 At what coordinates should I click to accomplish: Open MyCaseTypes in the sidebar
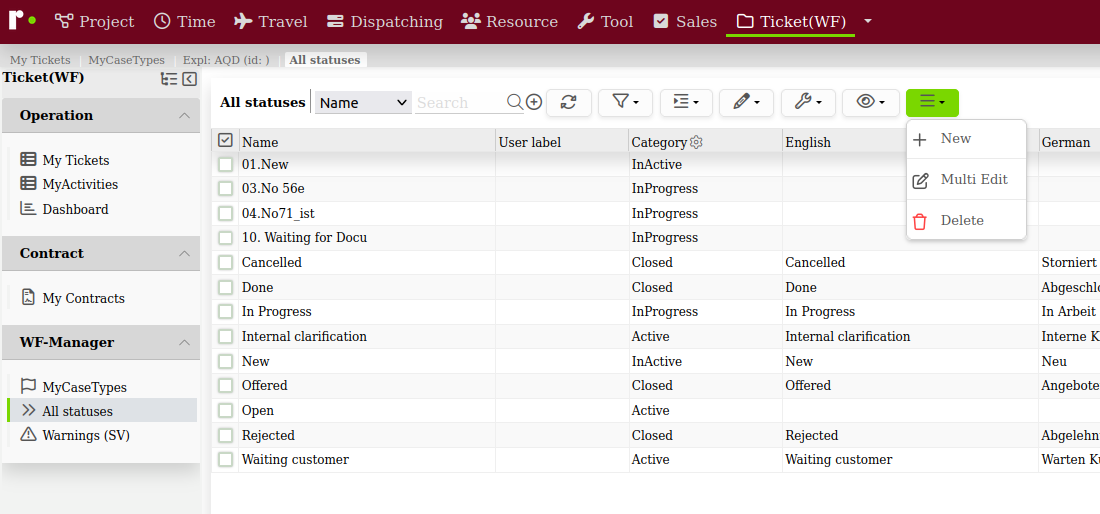click(84, 387)
